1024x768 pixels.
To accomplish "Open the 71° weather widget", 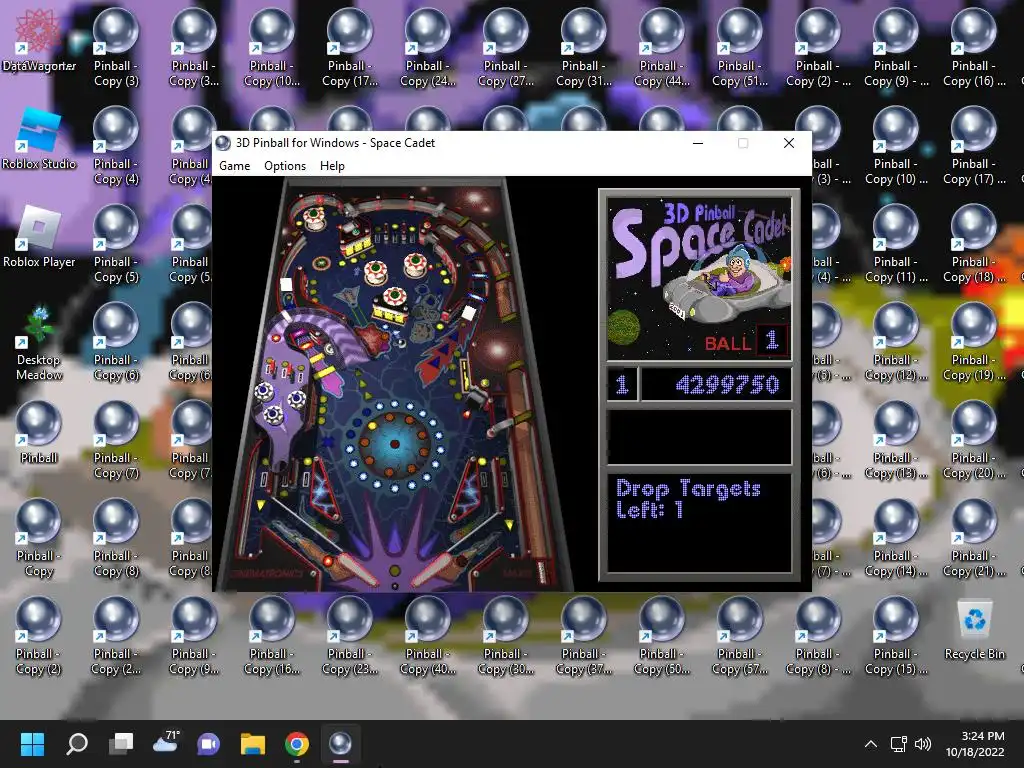I will click(x=165, y=743).
